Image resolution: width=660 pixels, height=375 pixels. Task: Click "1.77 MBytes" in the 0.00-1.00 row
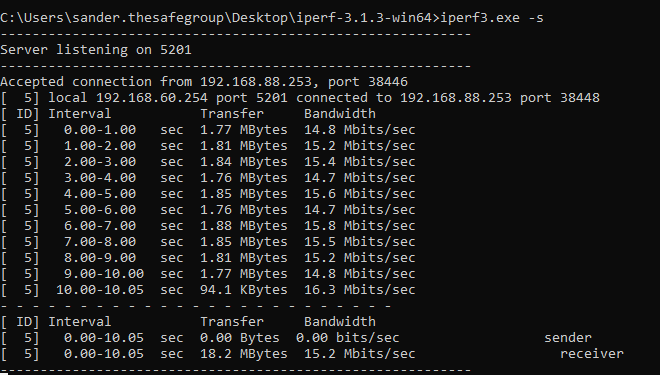244,130
